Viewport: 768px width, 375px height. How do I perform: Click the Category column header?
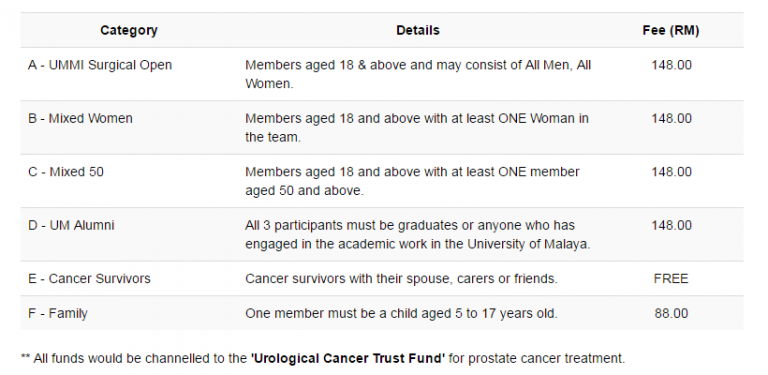tap(129, 30)
